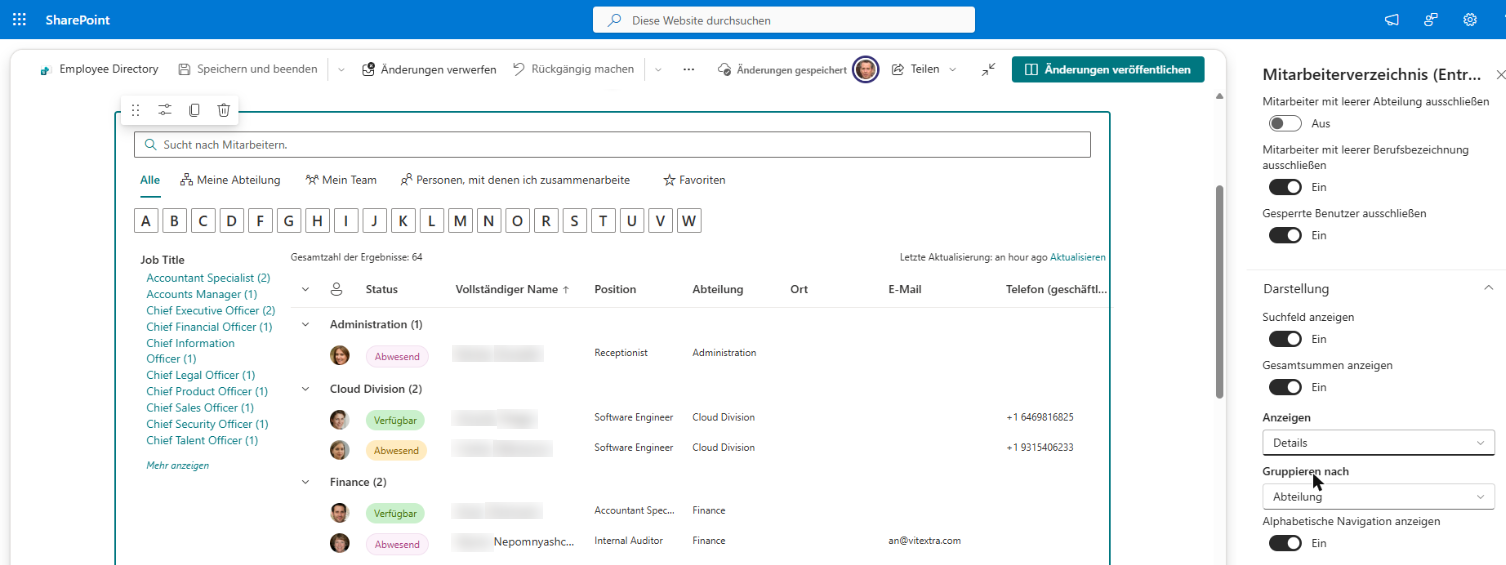Viewport: 1506px width, 565px height.
Task: Open the 'Gruppieren nach' dropdown showing Abteilung
Action: [x=1378, y=496]
